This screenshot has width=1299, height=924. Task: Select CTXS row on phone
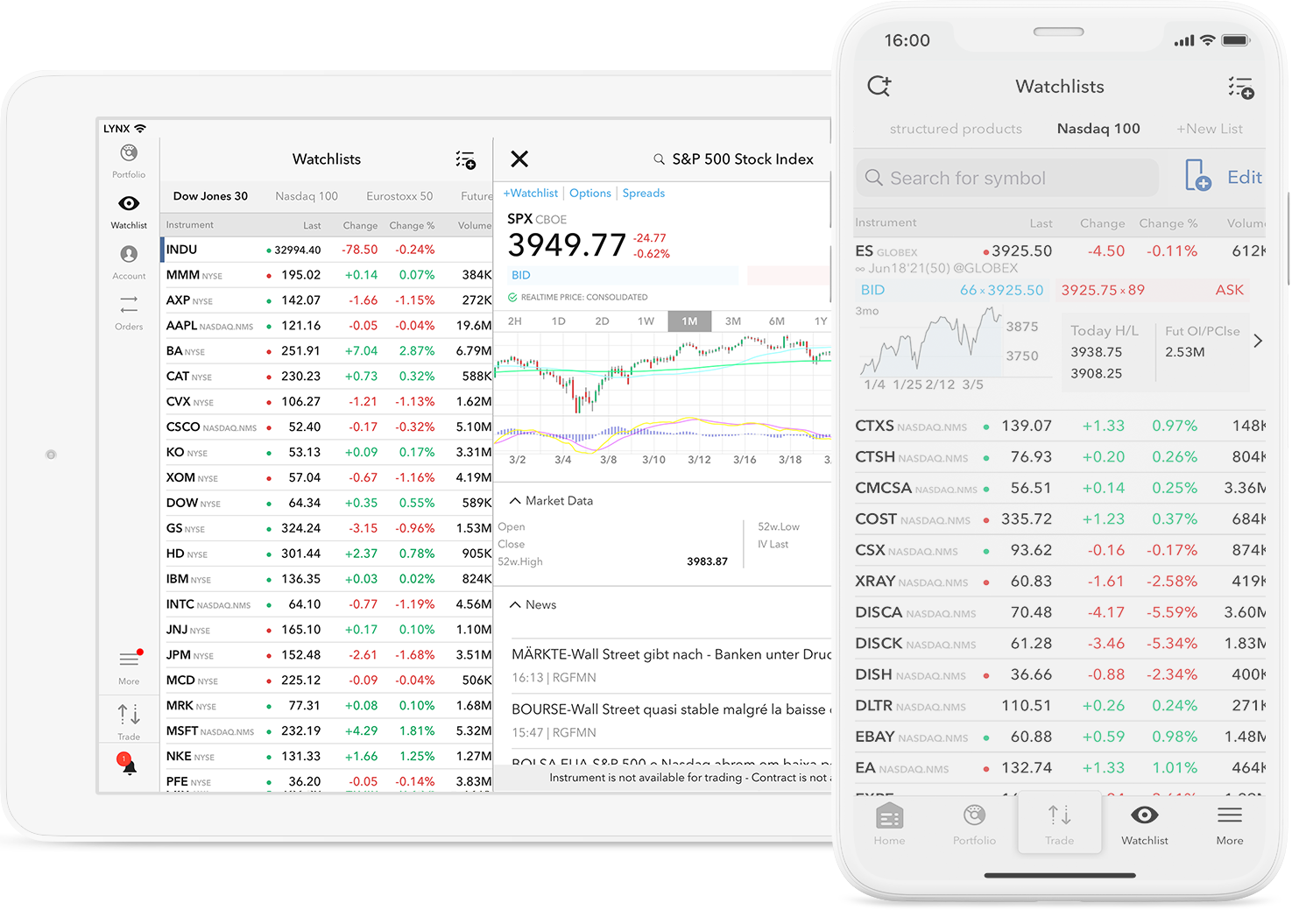click(1060, 427)
